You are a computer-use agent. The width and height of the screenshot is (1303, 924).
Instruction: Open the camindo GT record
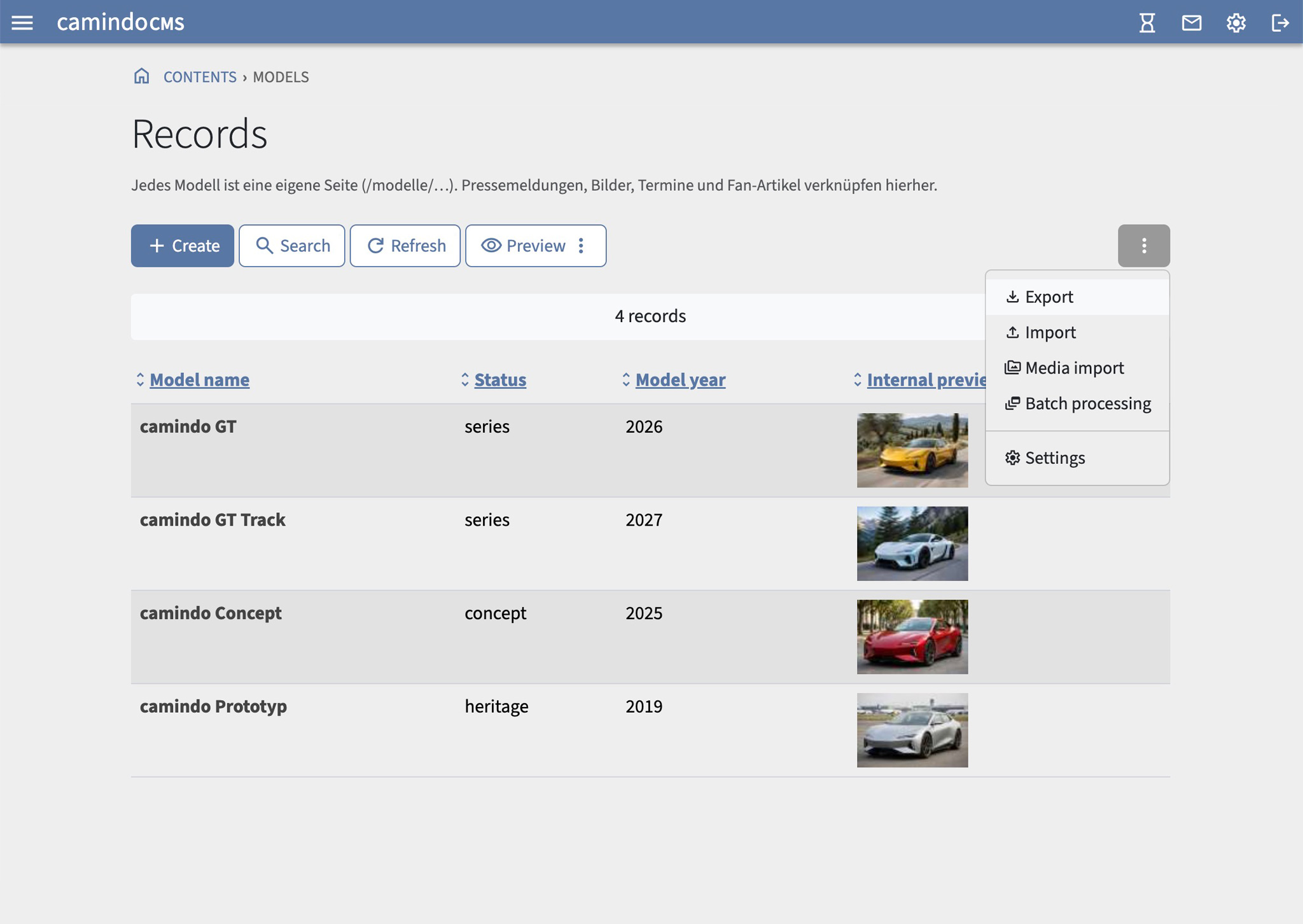coord(188,426)
